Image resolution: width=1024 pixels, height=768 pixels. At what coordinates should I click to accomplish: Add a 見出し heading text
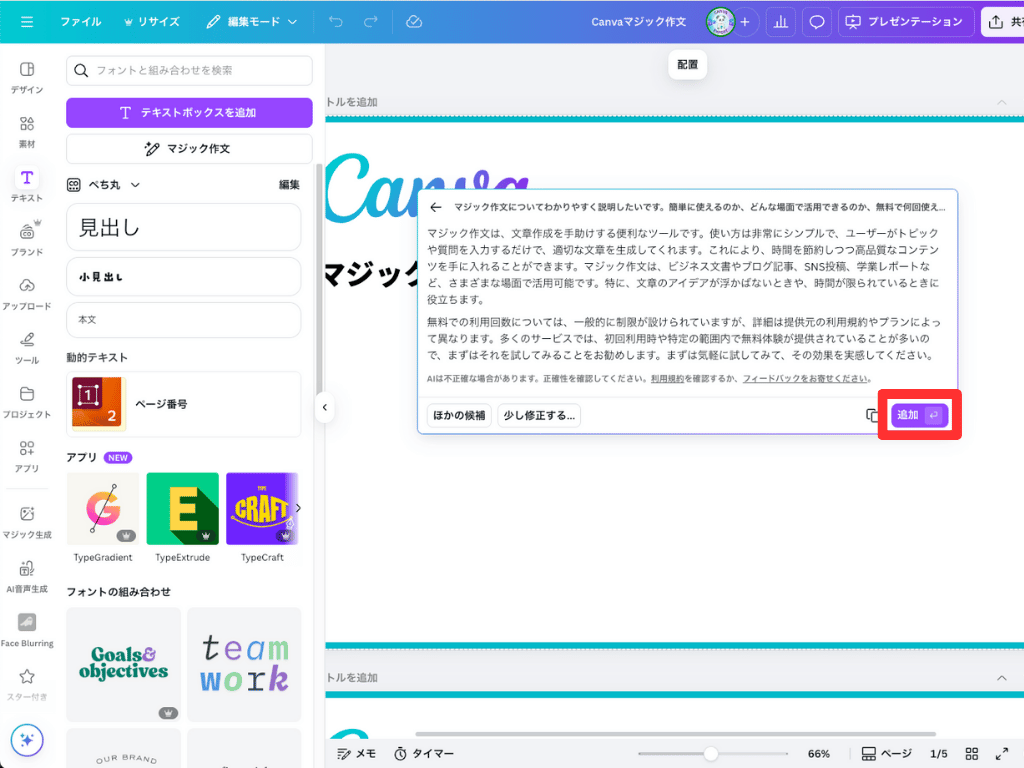(x=184, y=227)
